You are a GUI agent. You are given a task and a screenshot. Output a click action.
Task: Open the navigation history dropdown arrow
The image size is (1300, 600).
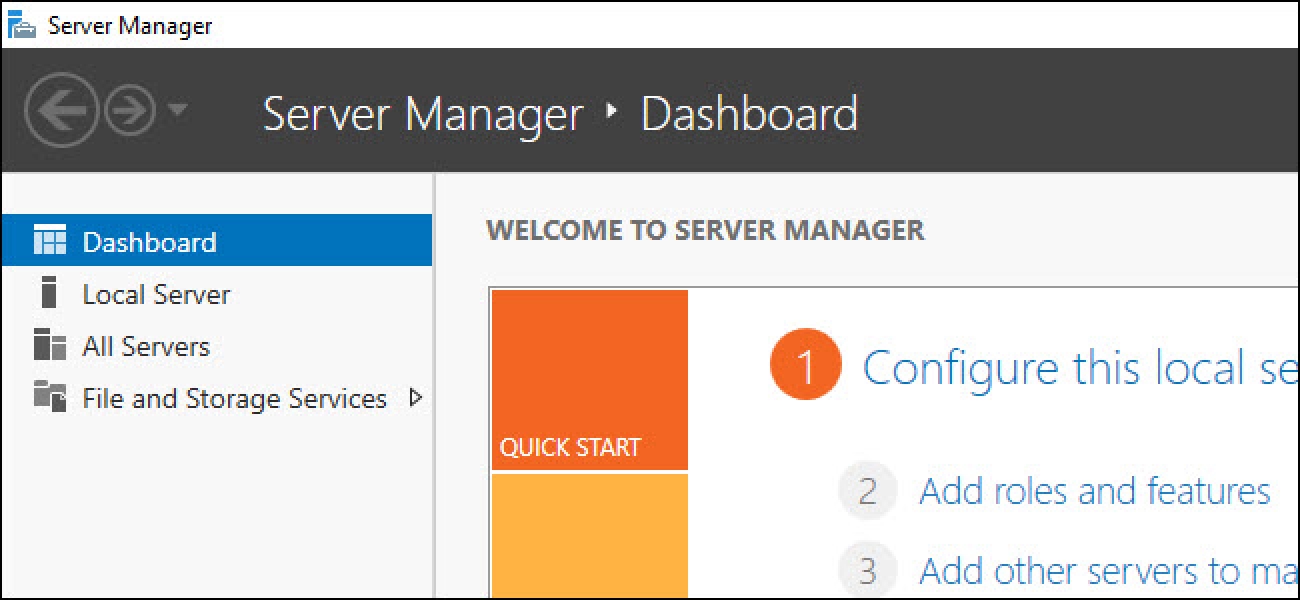coord(176,109)
